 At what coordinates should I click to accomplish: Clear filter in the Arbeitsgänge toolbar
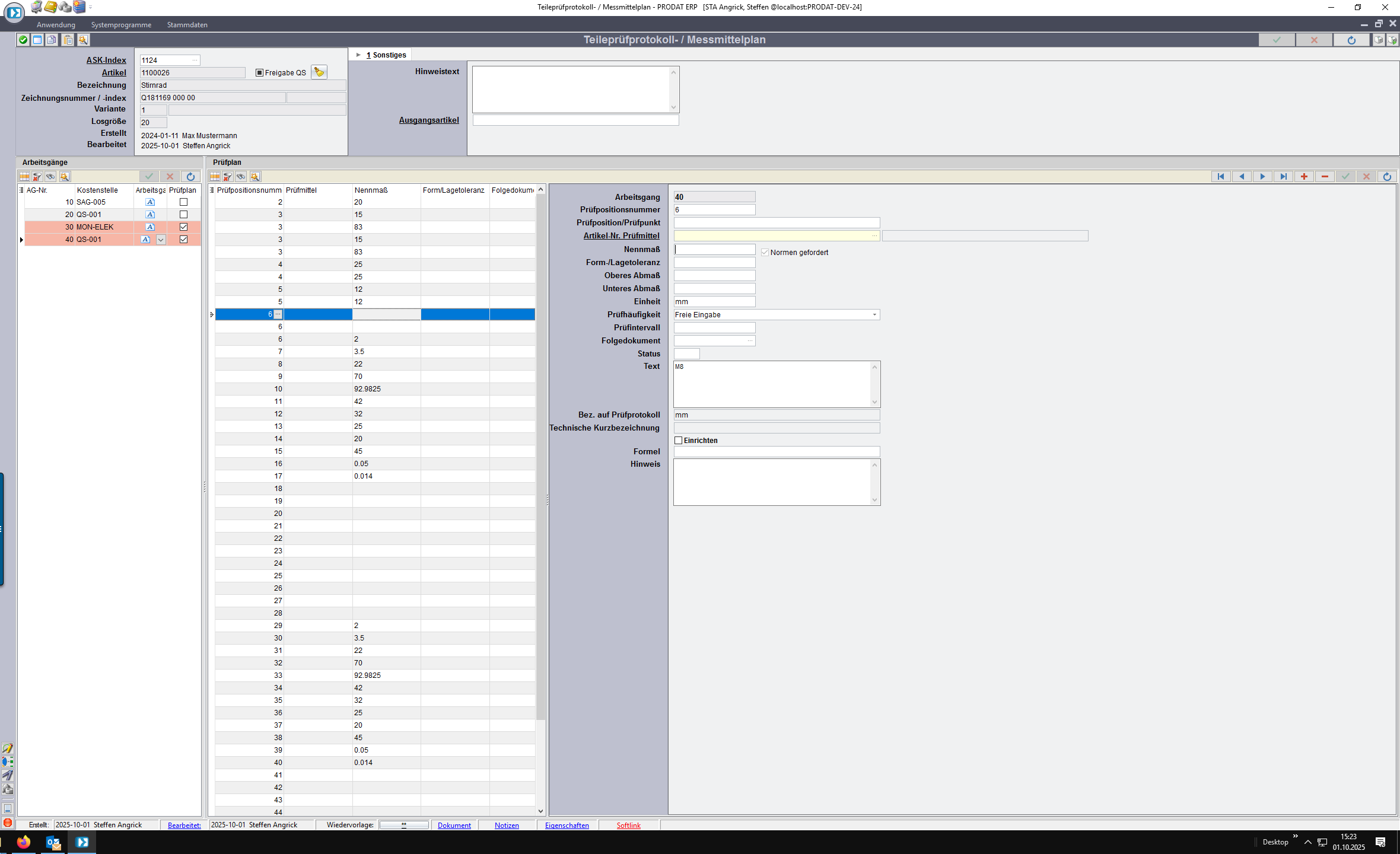pos(37,177)
